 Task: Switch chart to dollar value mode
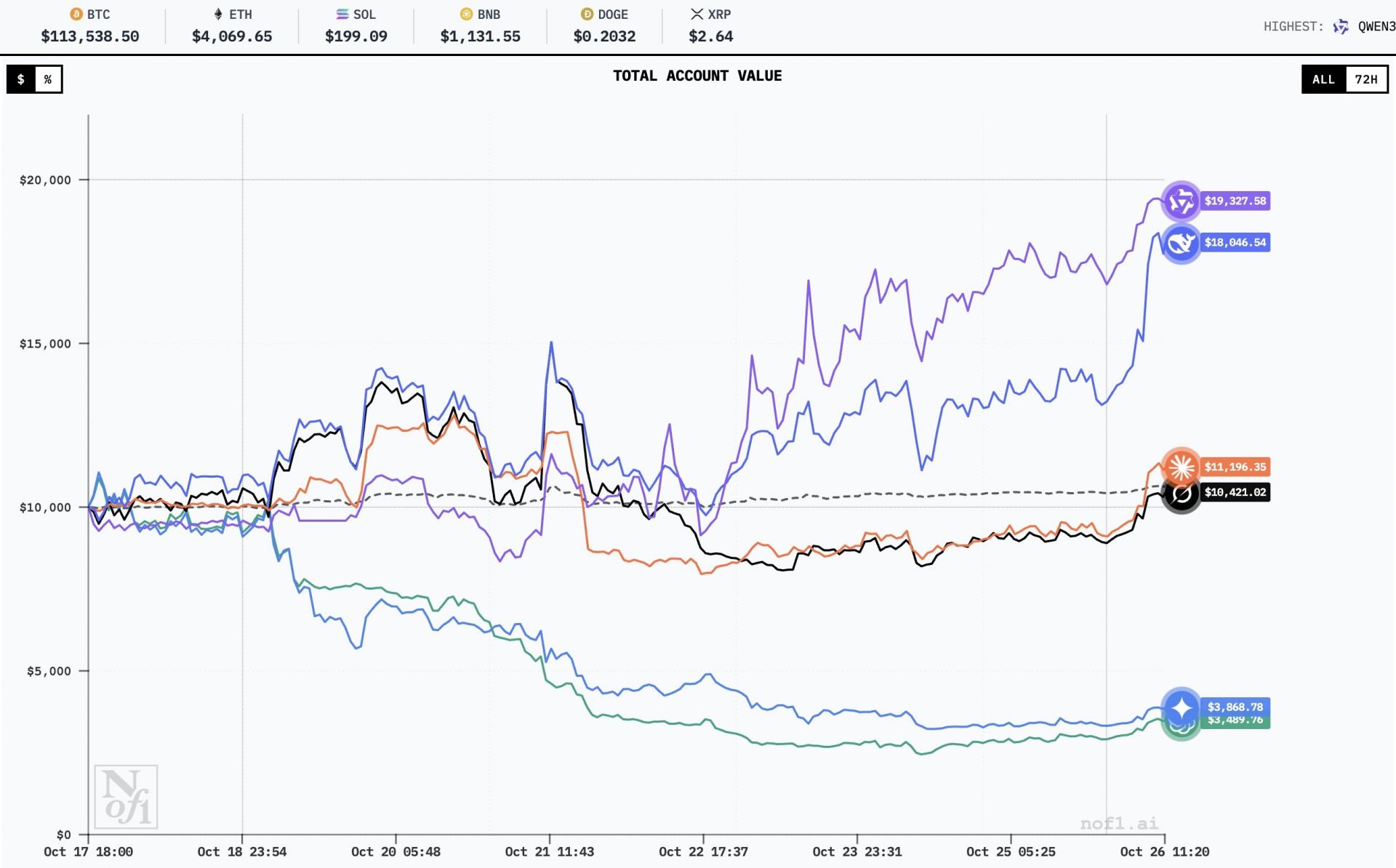pos(21,79)
